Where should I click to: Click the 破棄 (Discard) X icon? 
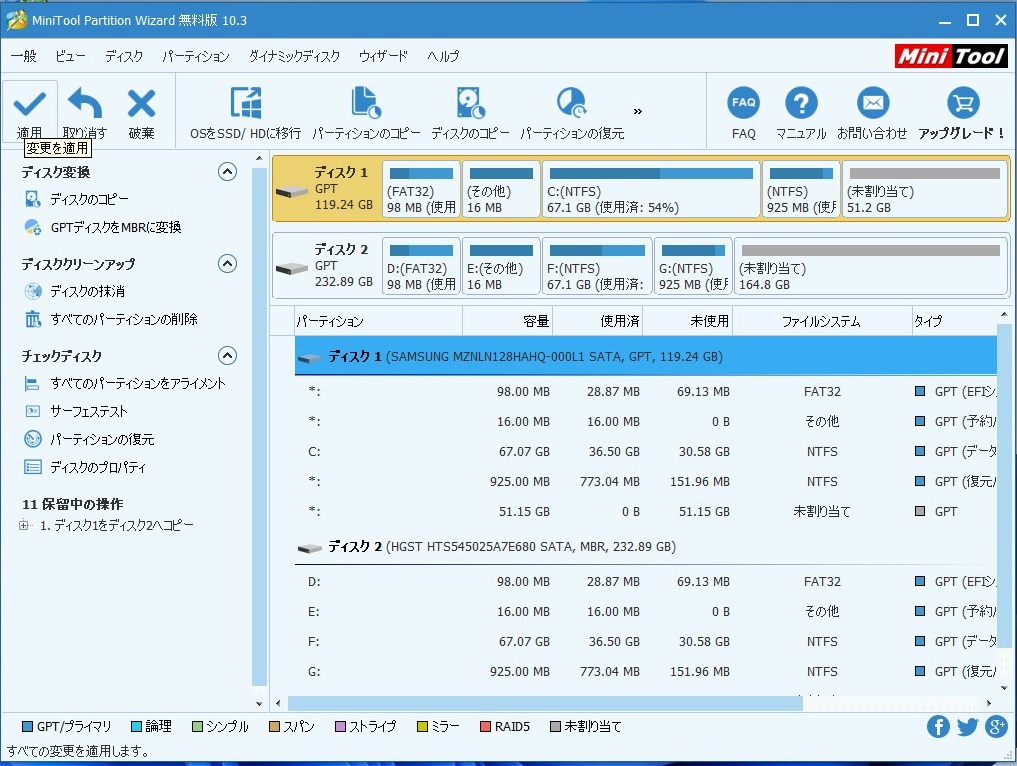click(141, 103)
